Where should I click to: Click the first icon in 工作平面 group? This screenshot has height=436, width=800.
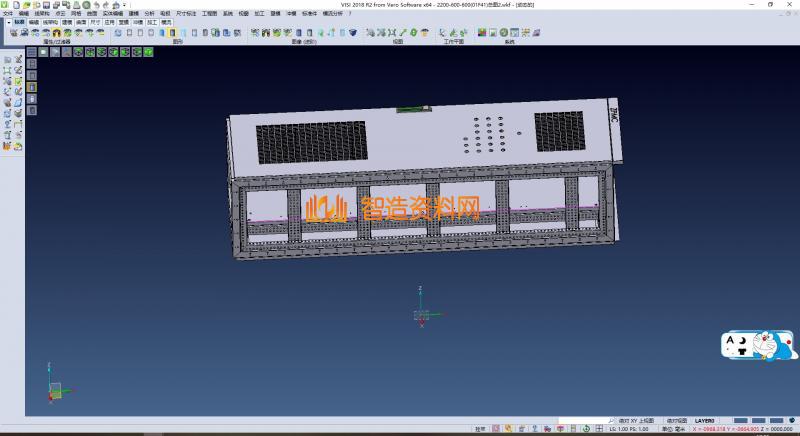coord(440,33)
